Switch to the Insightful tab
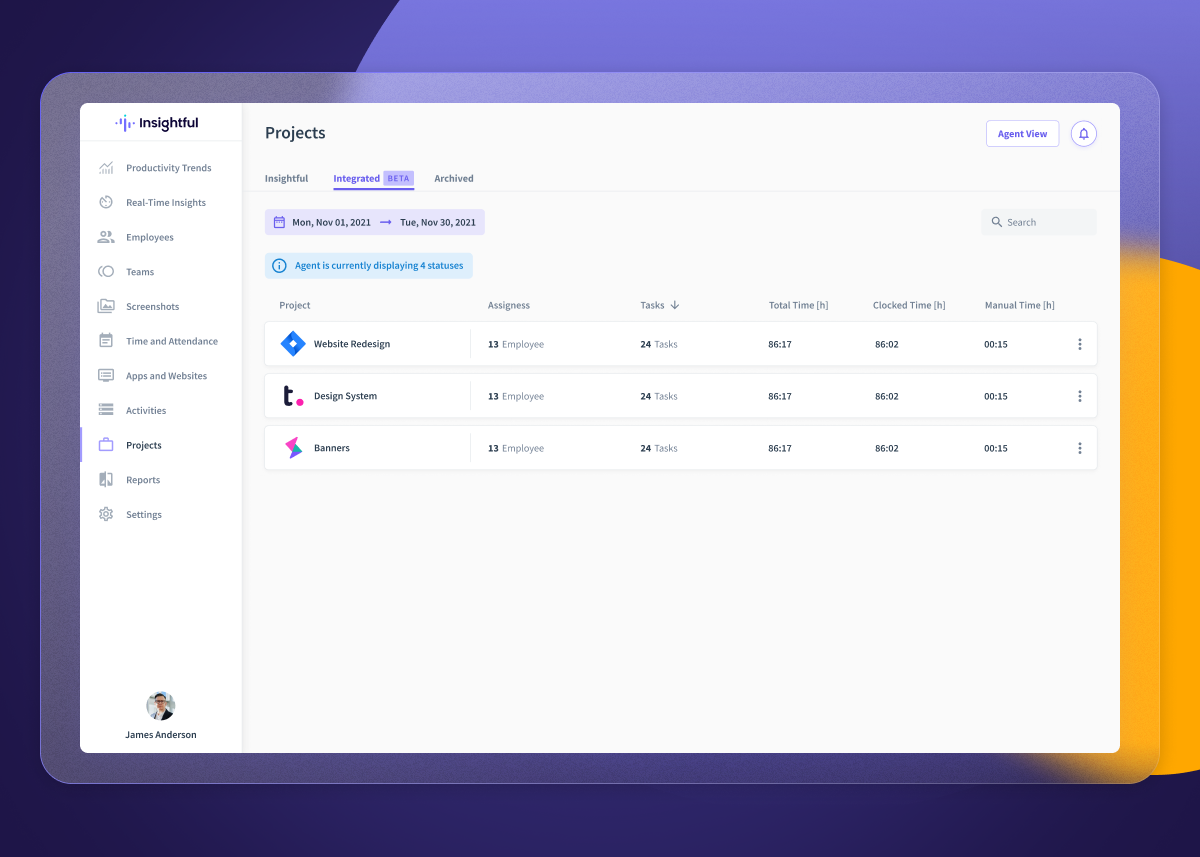 pyautogui.click(x=286, y=179)
